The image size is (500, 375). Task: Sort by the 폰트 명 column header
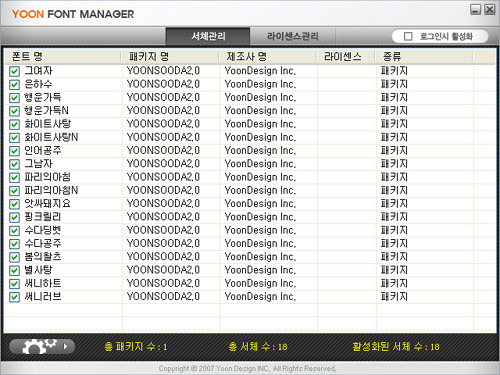(x=63, y=56)
